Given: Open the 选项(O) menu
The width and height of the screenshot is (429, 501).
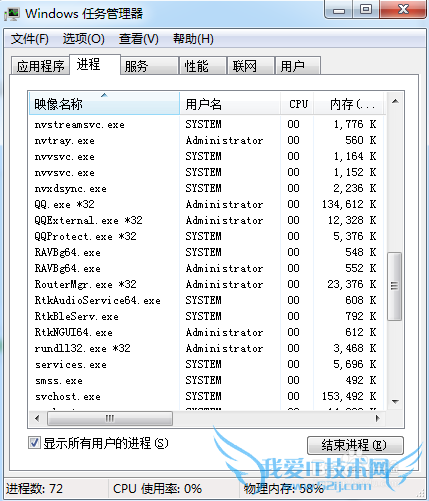Looking at the screenshot, I should (84, 39).
